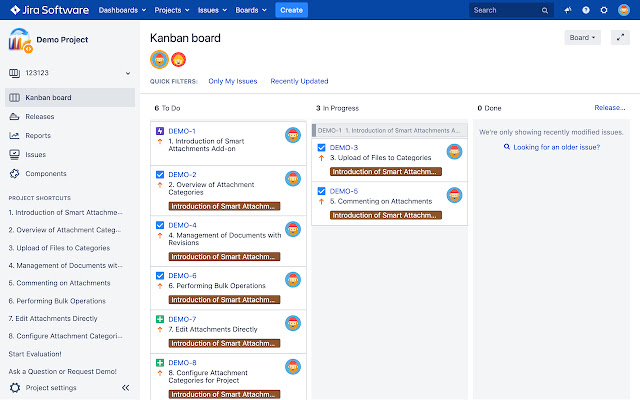Image resolution: width=640 pixels, height=400 pixels.
Task: Go to Components in sidebar
Action: [x=46, y=173]
